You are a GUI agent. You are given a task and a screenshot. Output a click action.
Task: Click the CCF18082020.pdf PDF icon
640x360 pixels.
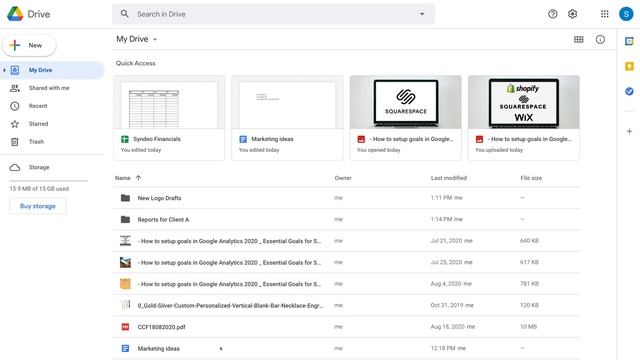[x=125, y=327]
